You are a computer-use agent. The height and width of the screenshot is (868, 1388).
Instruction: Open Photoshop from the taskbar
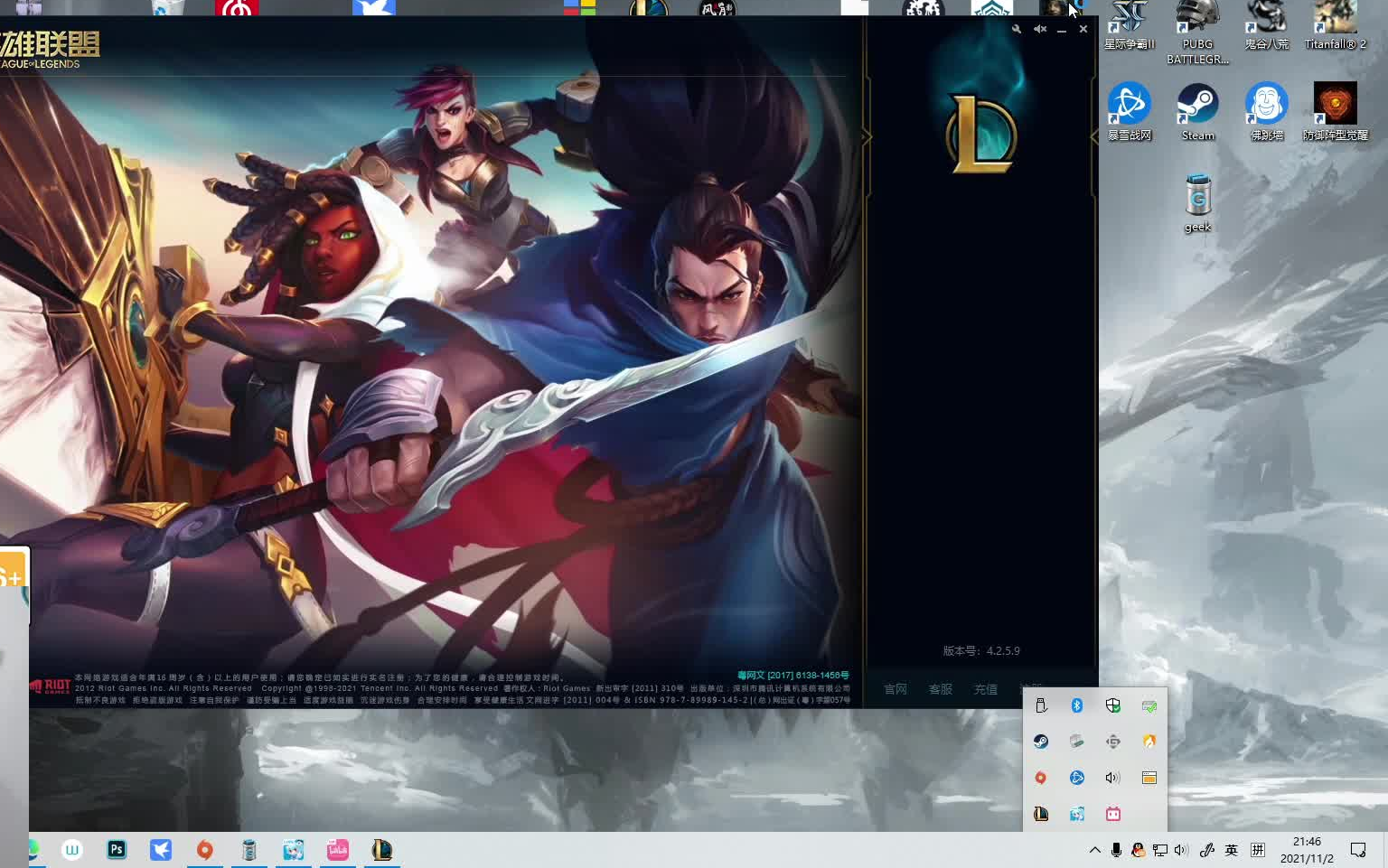click(x=117, y=850)
